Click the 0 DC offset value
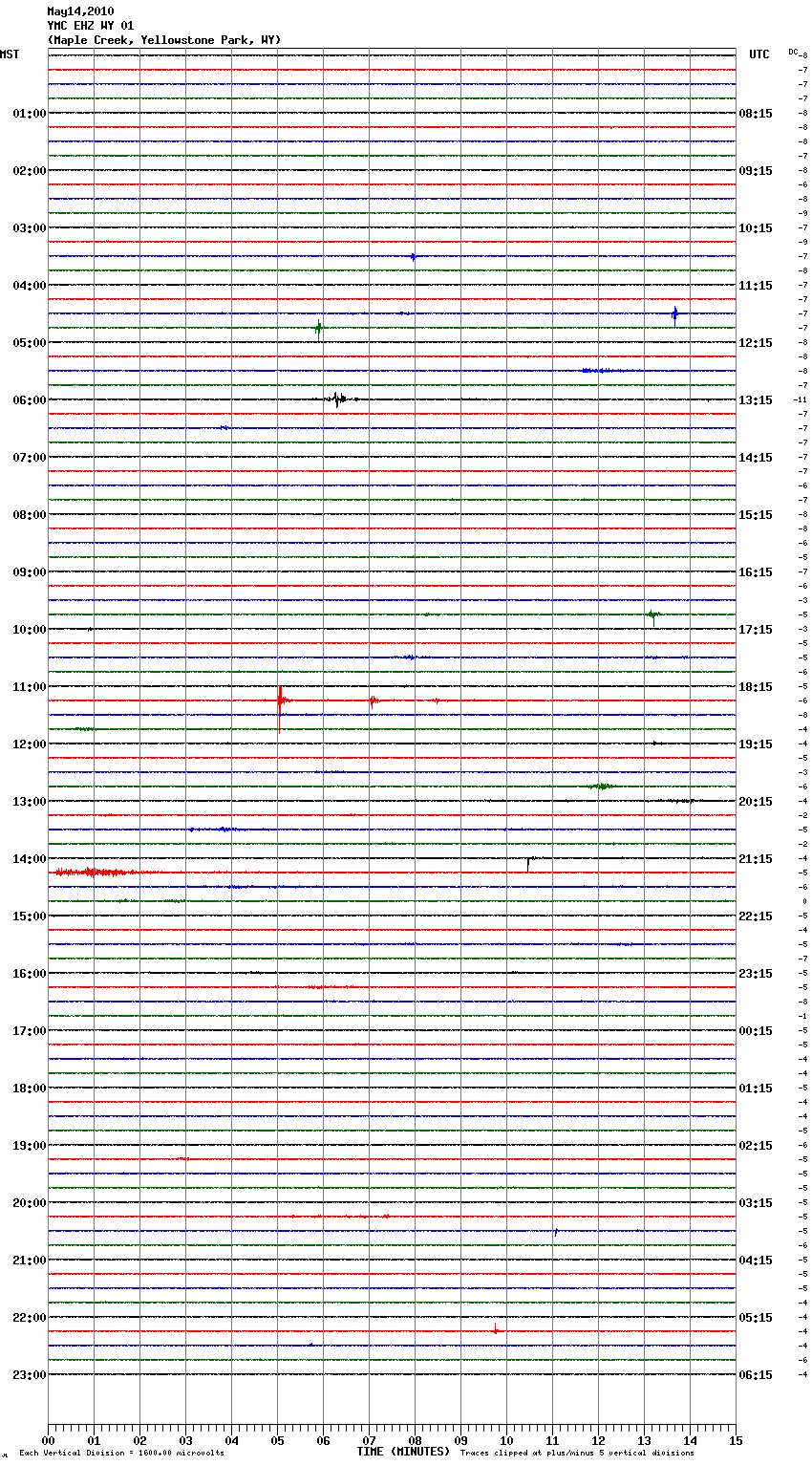This screenshot has height=1466, width=812. (804, 901)
